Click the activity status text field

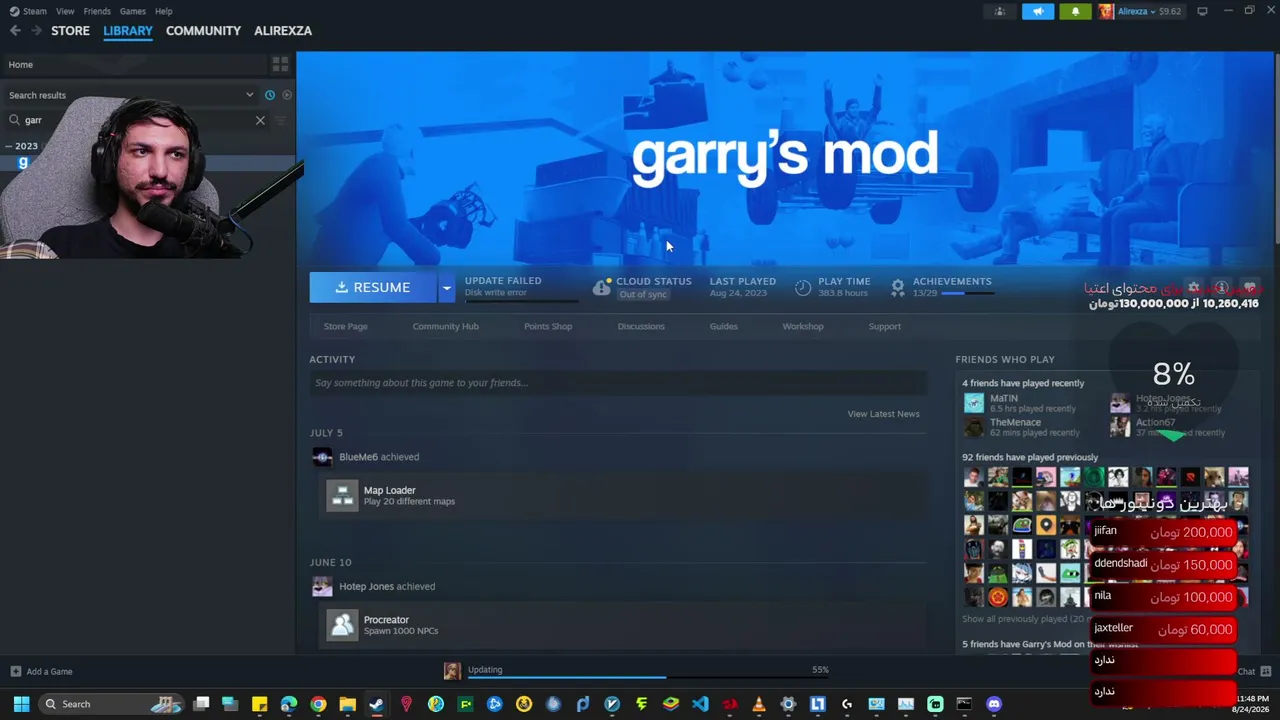click(618, 383)
